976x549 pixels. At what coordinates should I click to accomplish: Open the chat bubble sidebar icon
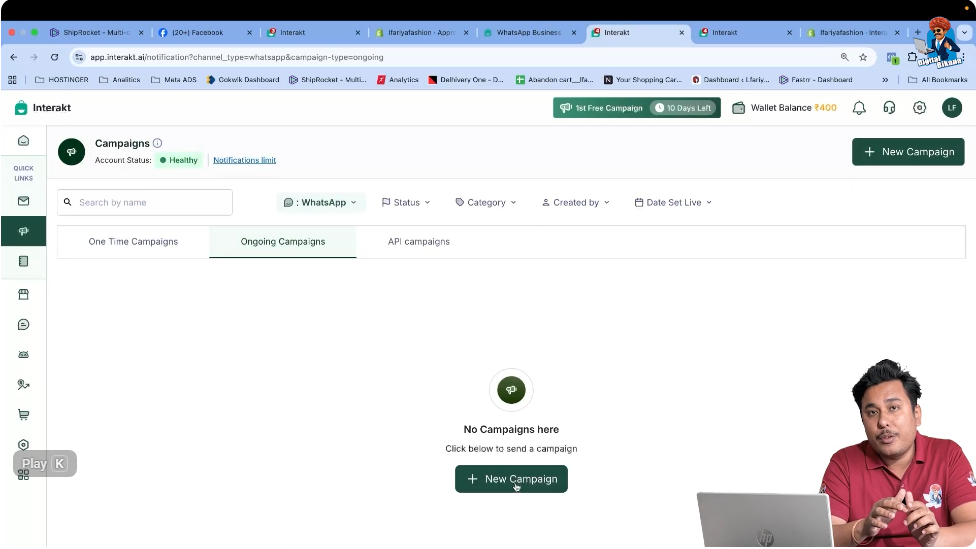(x=23, y=325)
